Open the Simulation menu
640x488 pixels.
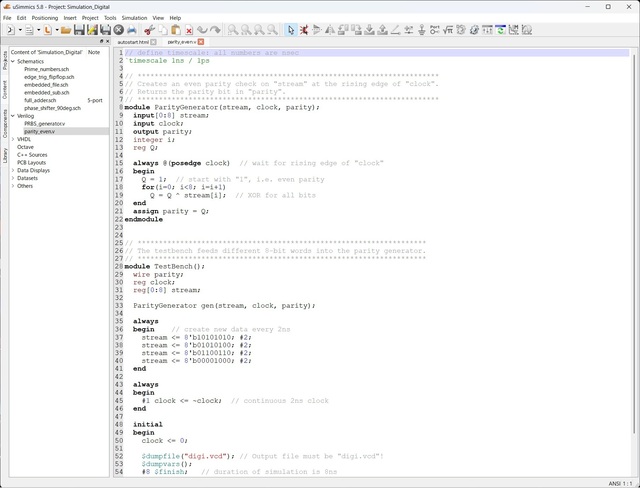[x=134, y=18]
